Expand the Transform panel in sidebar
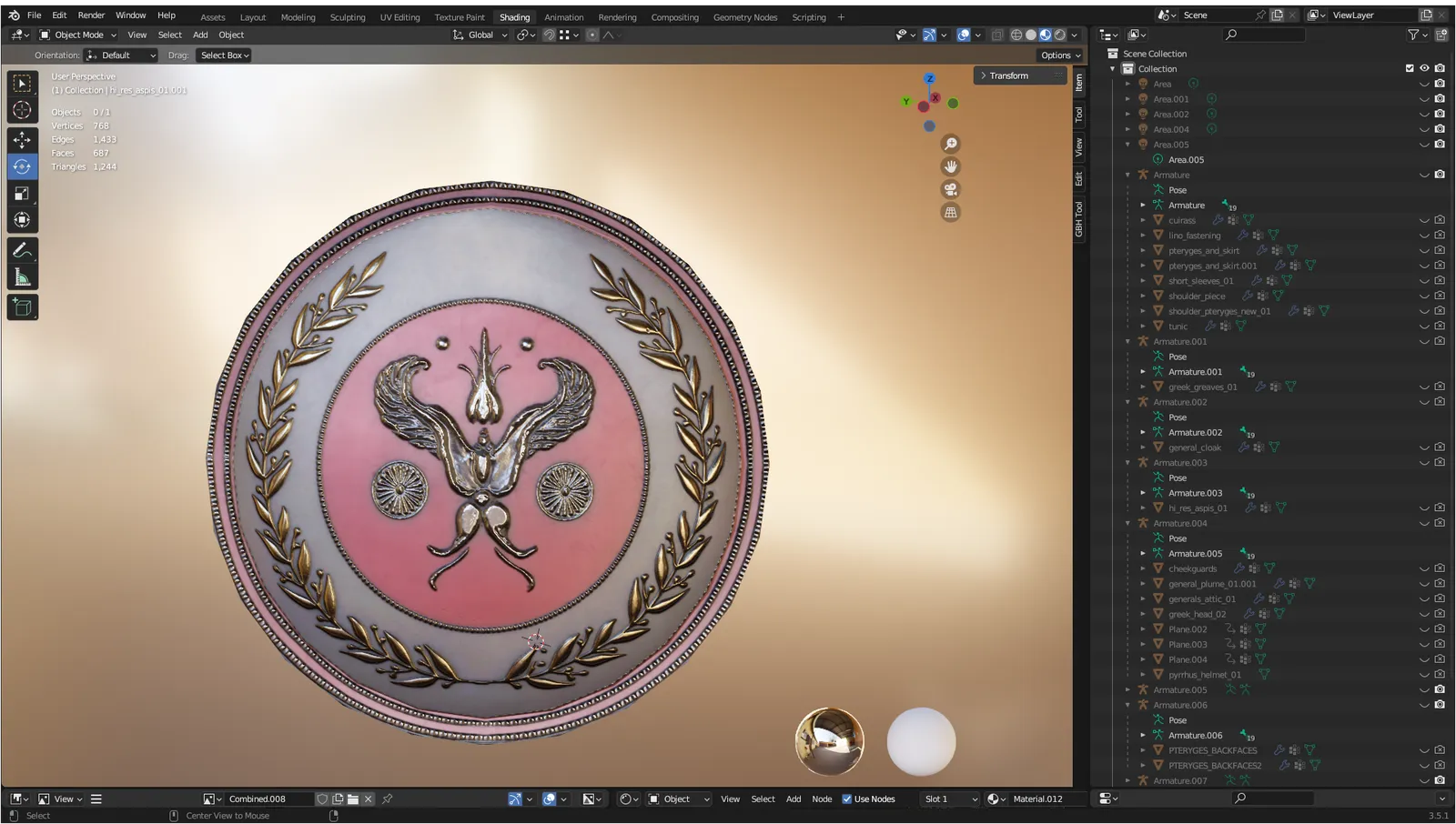 click(1019, 75)
